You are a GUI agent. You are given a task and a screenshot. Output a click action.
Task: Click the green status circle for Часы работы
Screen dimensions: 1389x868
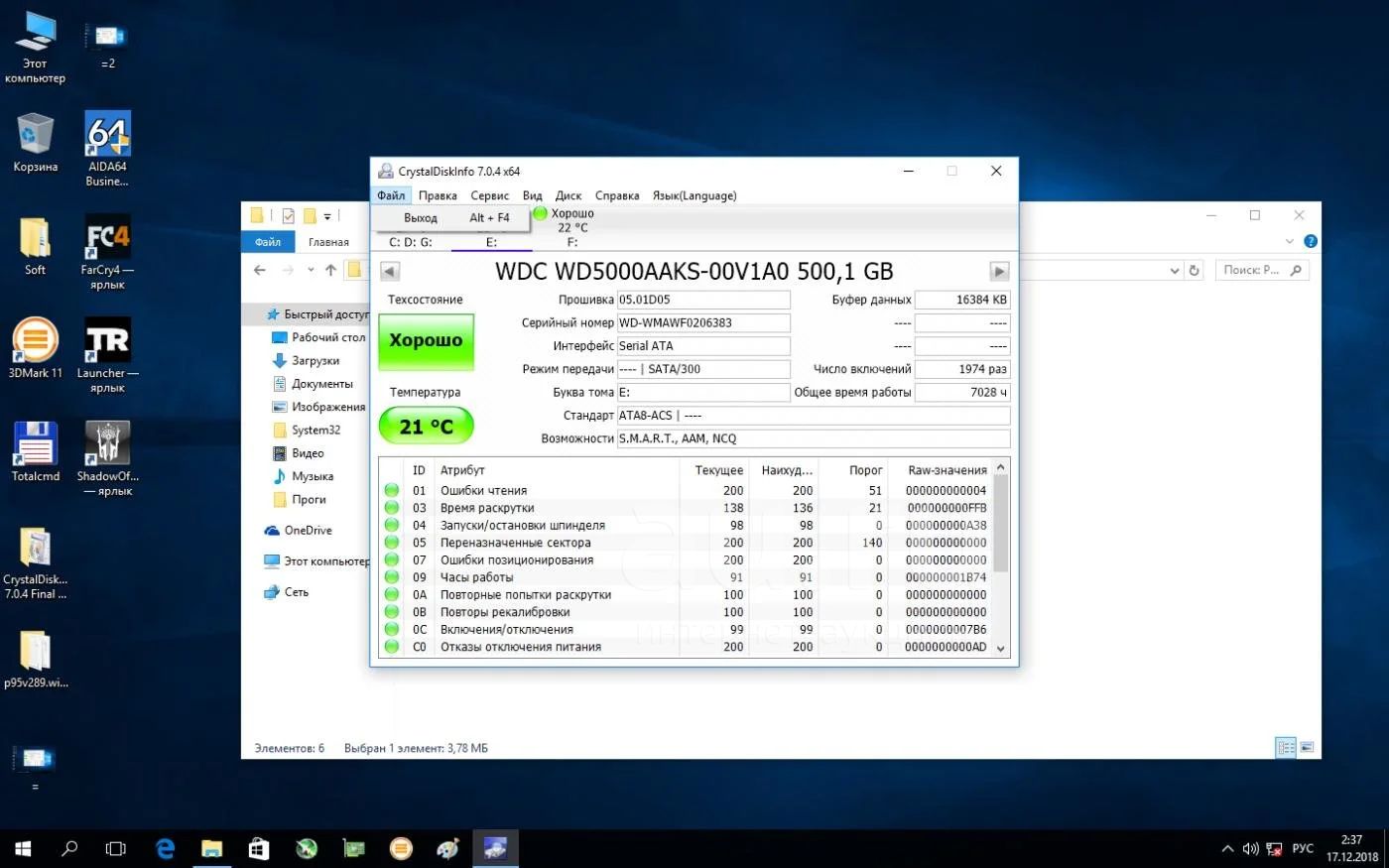pyautogui.click(x=392, y=577)
